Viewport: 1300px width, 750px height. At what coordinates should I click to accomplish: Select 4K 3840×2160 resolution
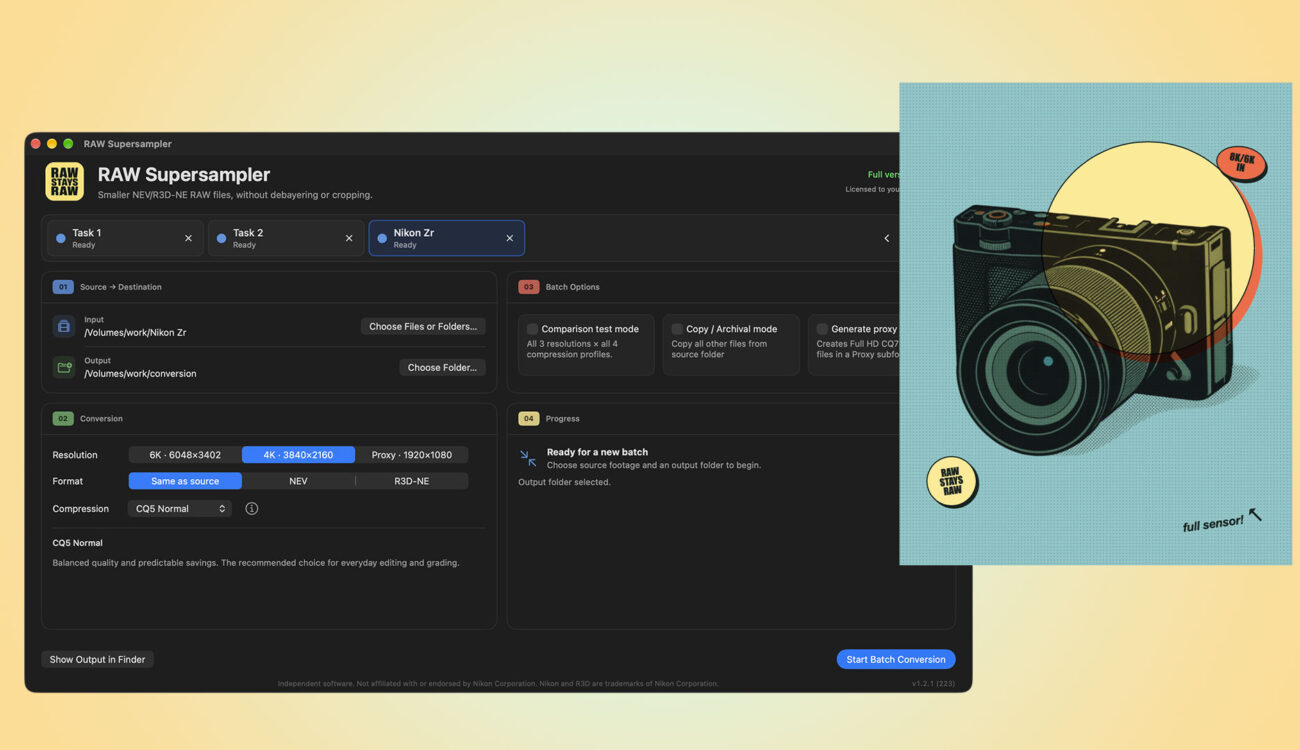pos(298,455)
